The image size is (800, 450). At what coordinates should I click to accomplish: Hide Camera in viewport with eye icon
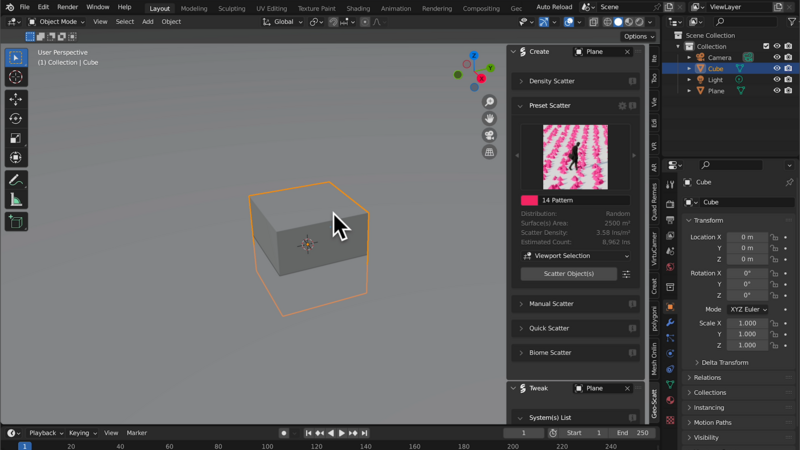tap(777, 58)
